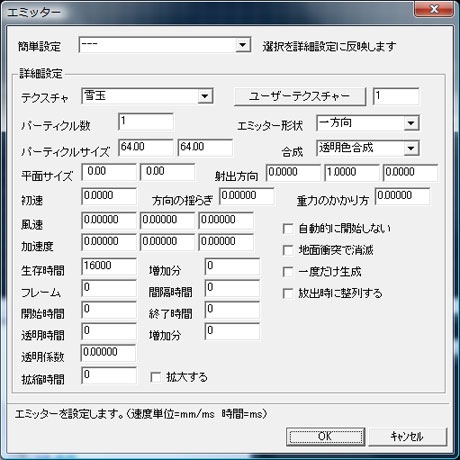Click the 選択を詳細設定に反映します text
The image size is (460, 460).
point(329,46)
